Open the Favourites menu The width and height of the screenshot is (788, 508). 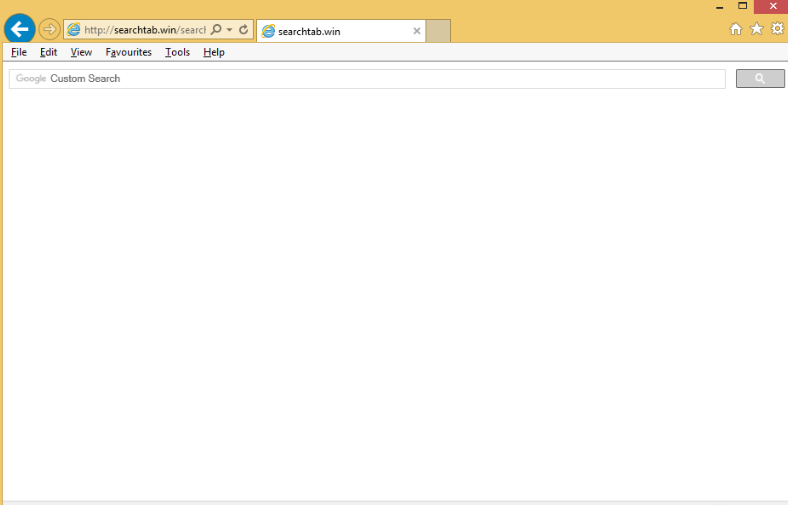pyautogui.click(x=128, y=52)
